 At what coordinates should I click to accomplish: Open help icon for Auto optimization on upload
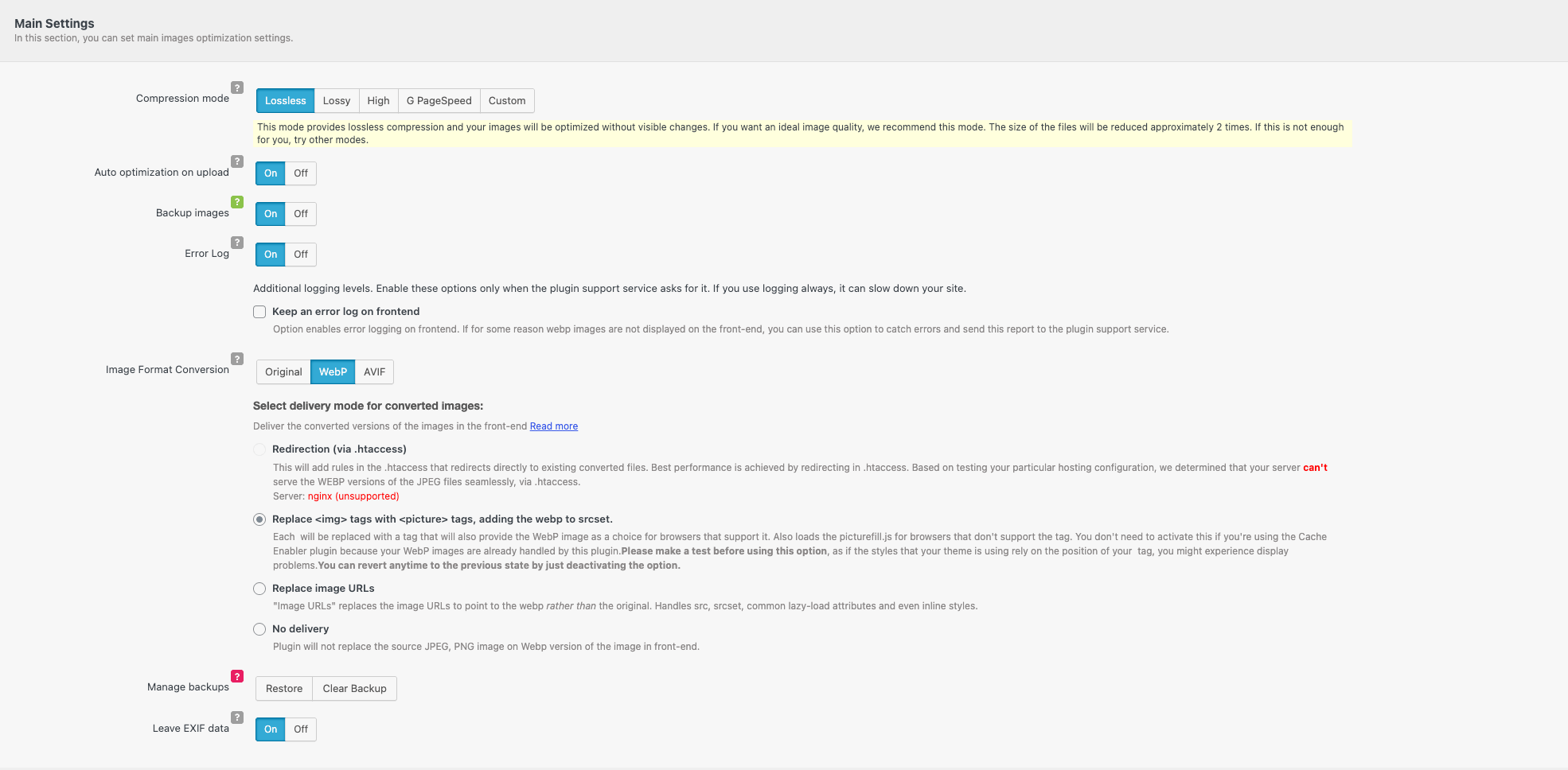pos(237,161)
